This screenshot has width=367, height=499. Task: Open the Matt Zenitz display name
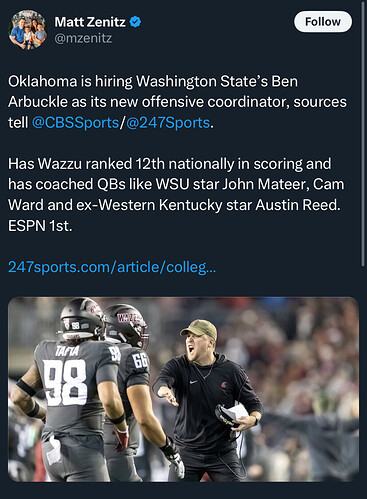coord(90,22)
